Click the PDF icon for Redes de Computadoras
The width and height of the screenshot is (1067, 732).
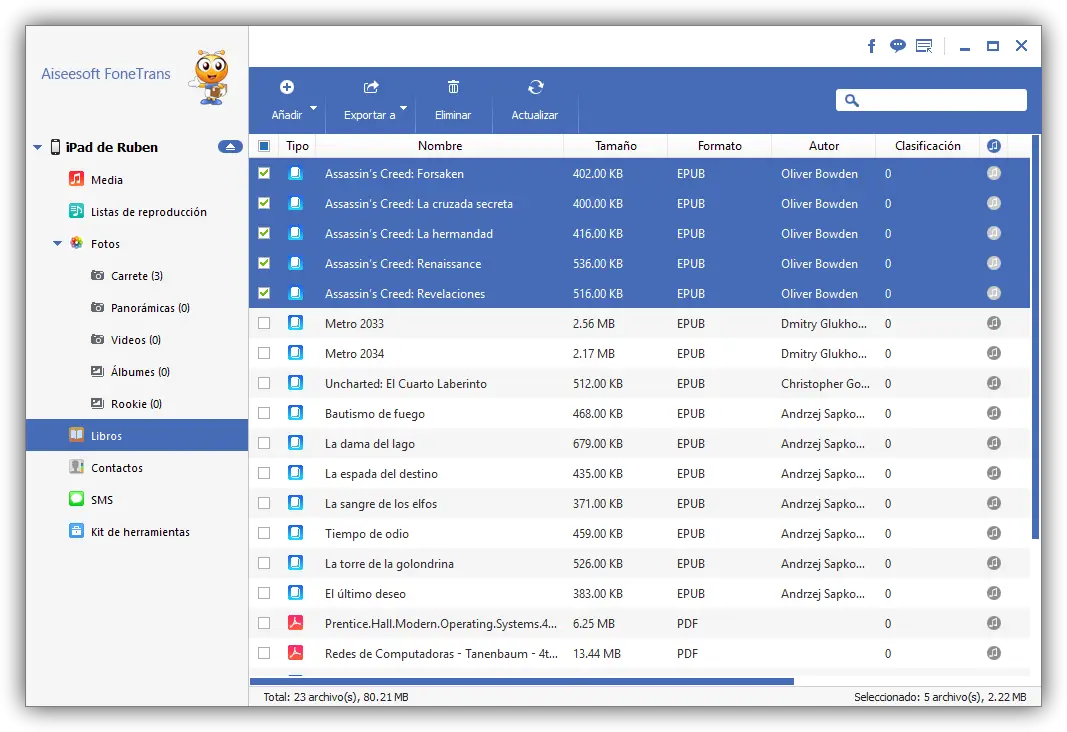[x=295, y=652]
